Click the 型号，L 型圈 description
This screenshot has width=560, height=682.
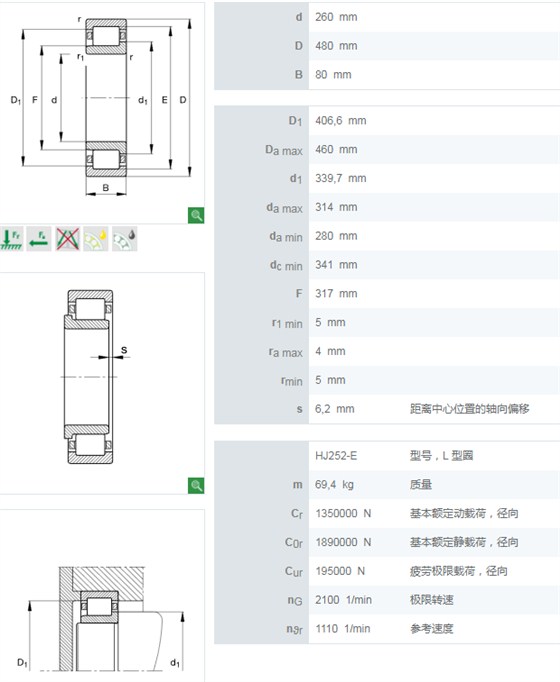pos(441,456)
